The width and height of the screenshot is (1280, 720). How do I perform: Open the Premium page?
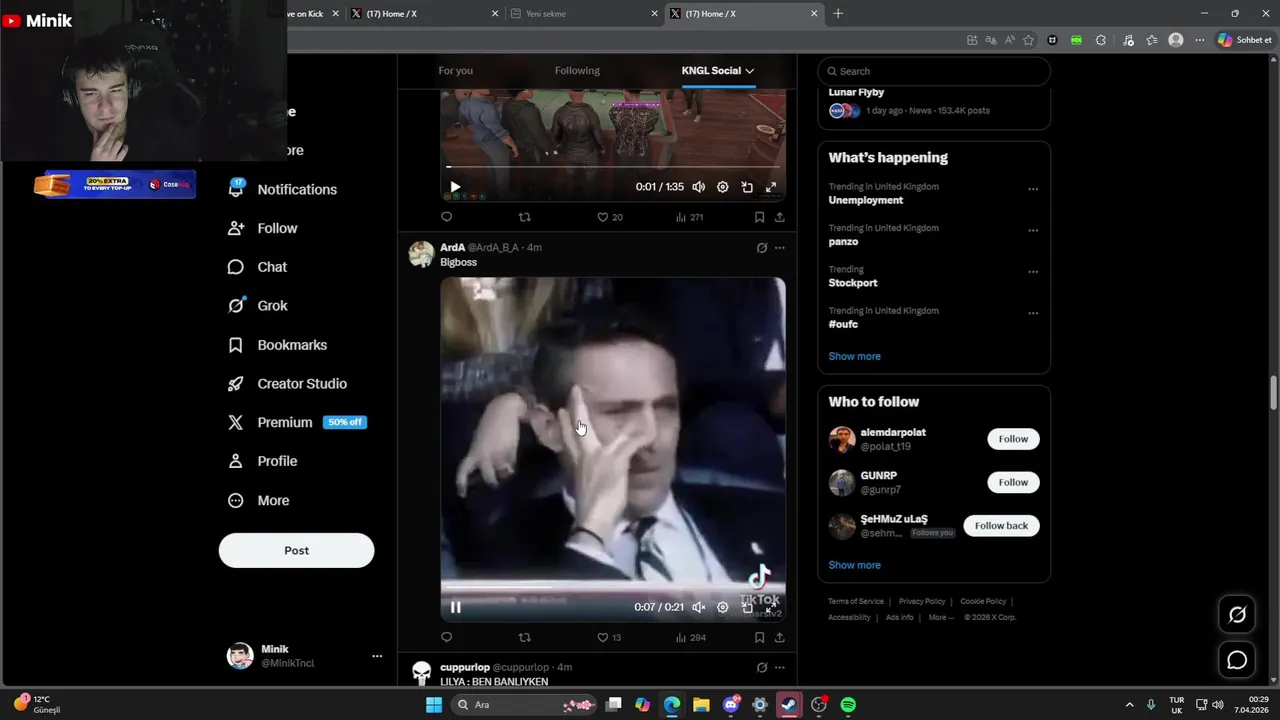[297, 422]
